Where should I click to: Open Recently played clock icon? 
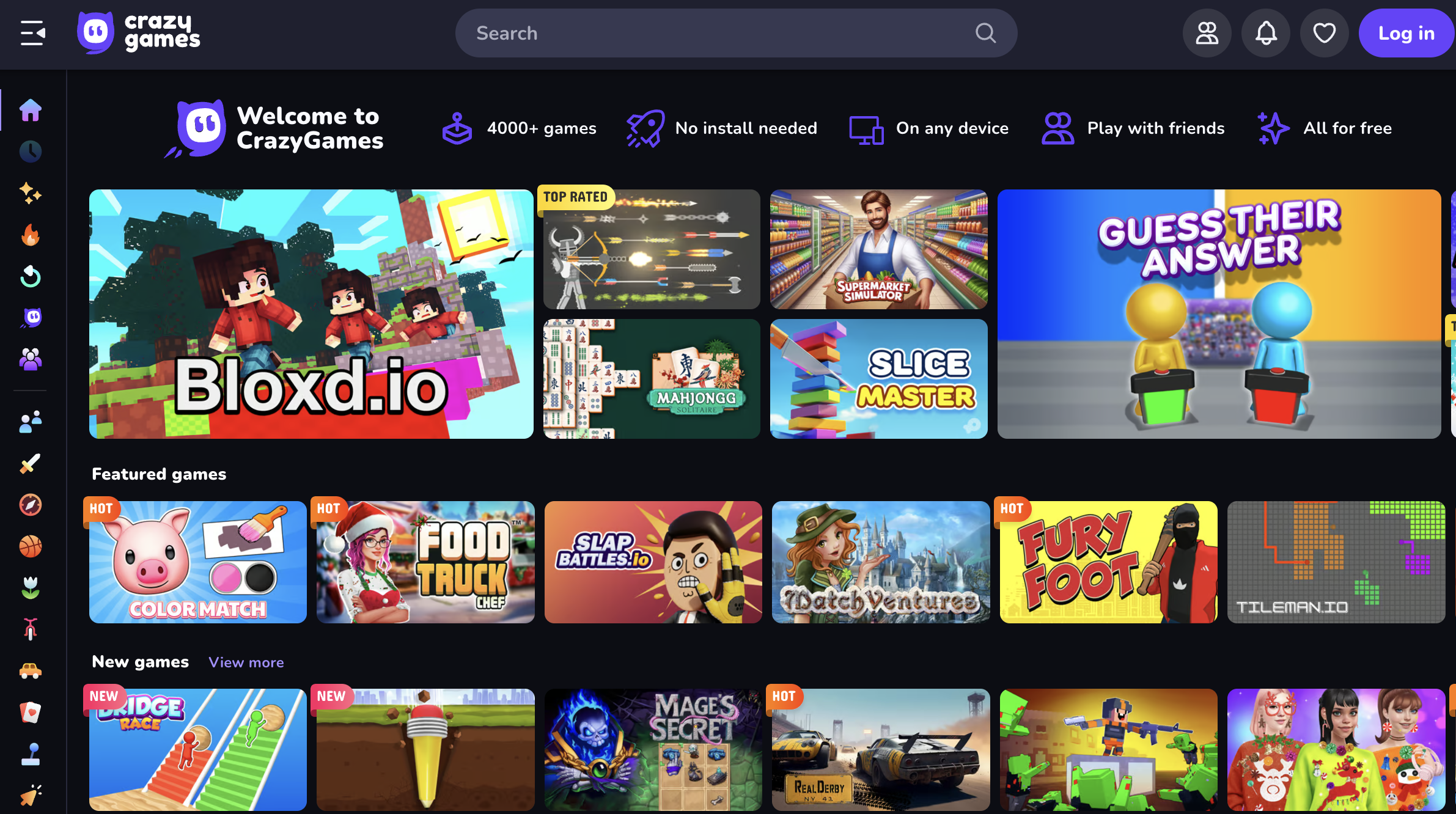31,152
